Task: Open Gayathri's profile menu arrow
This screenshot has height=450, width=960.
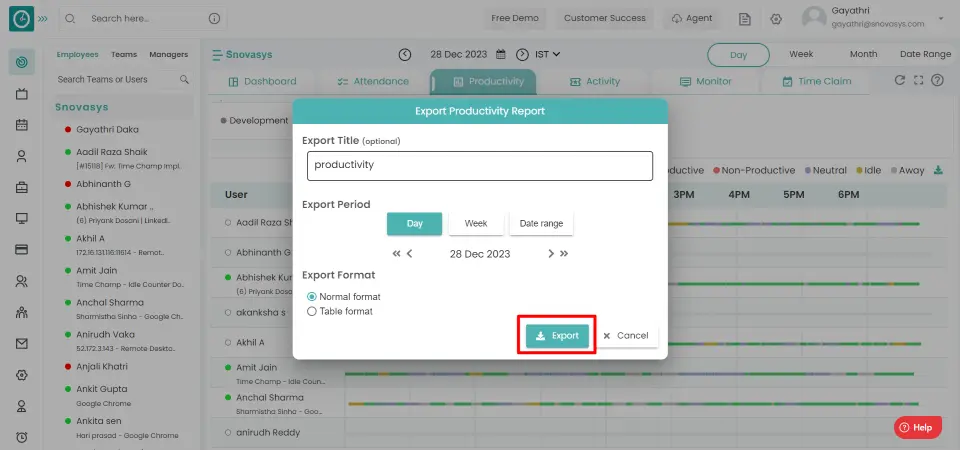Action: 940,18
